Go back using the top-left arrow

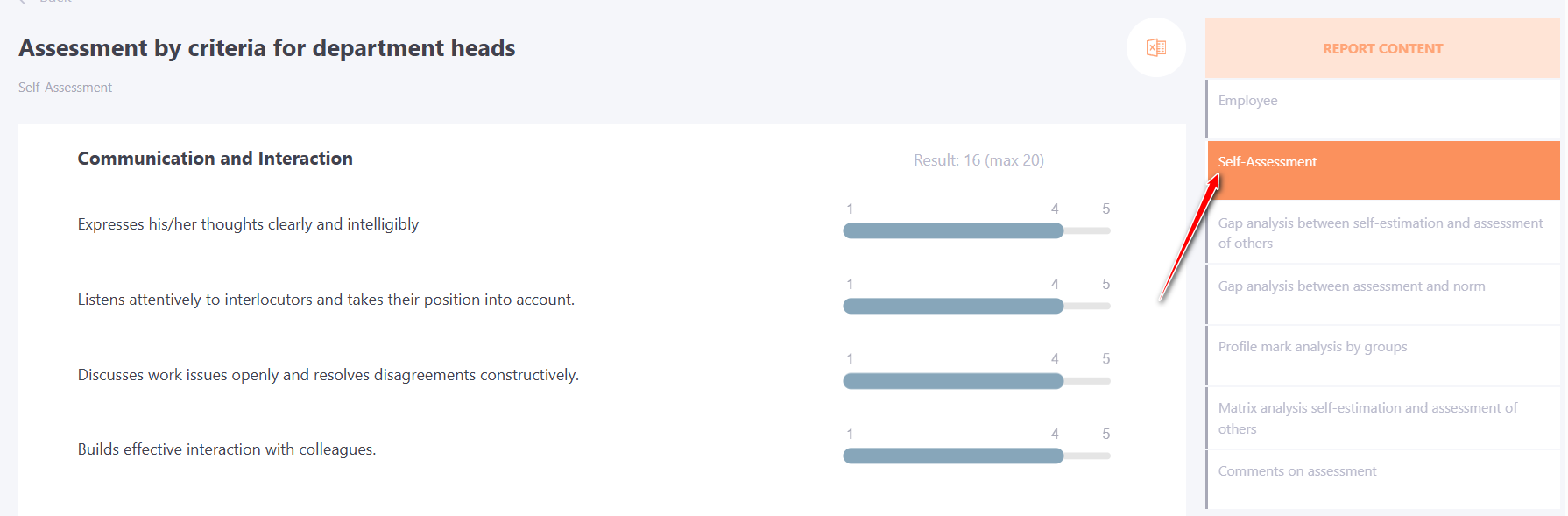(23, 2)
